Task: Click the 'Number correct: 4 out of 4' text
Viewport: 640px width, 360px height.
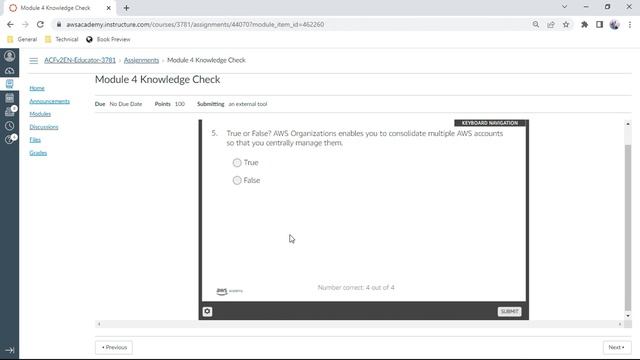Action: tap(356, 288)
